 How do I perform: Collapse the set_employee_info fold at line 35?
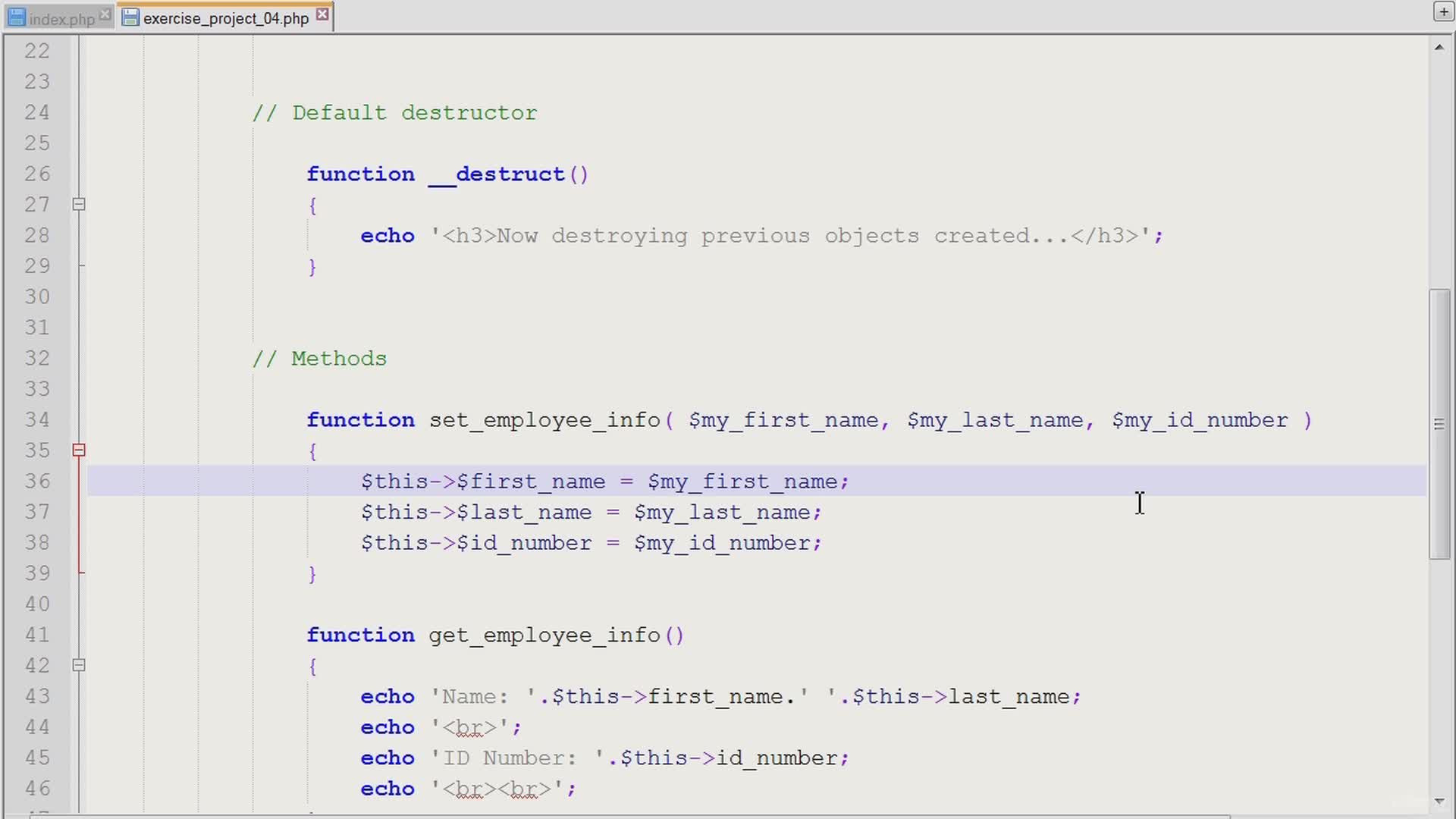click(79, 450)
